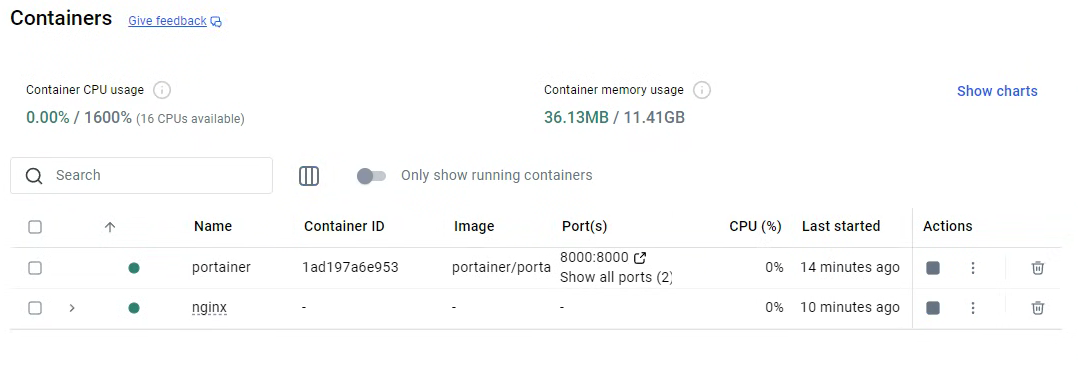The image size is (1078, 387).
Task: Delete the nginx entry via trash icon
Action: [x=1037, y=308]
